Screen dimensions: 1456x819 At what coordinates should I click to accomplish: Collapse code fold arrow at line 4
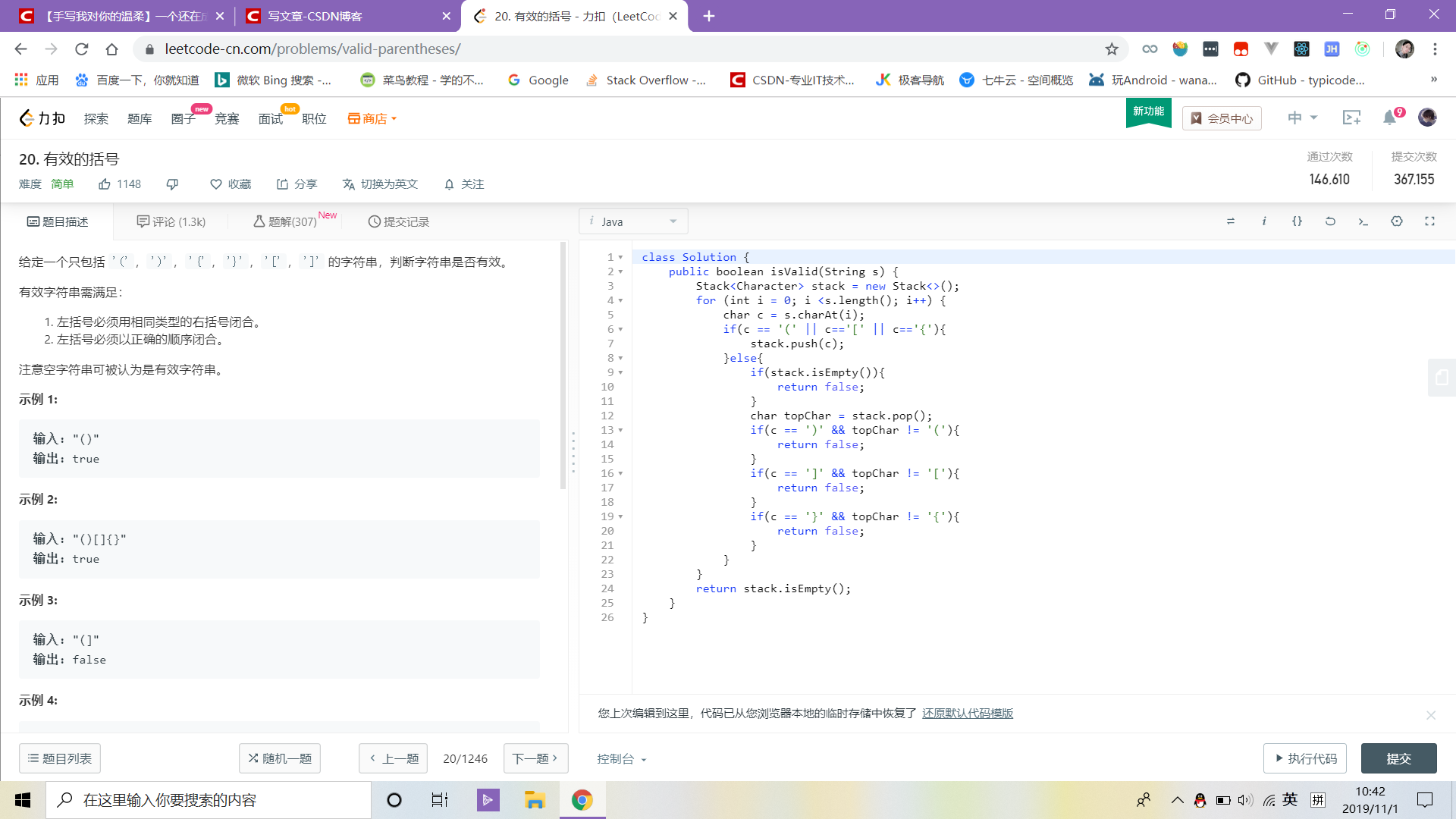point(620,301)
